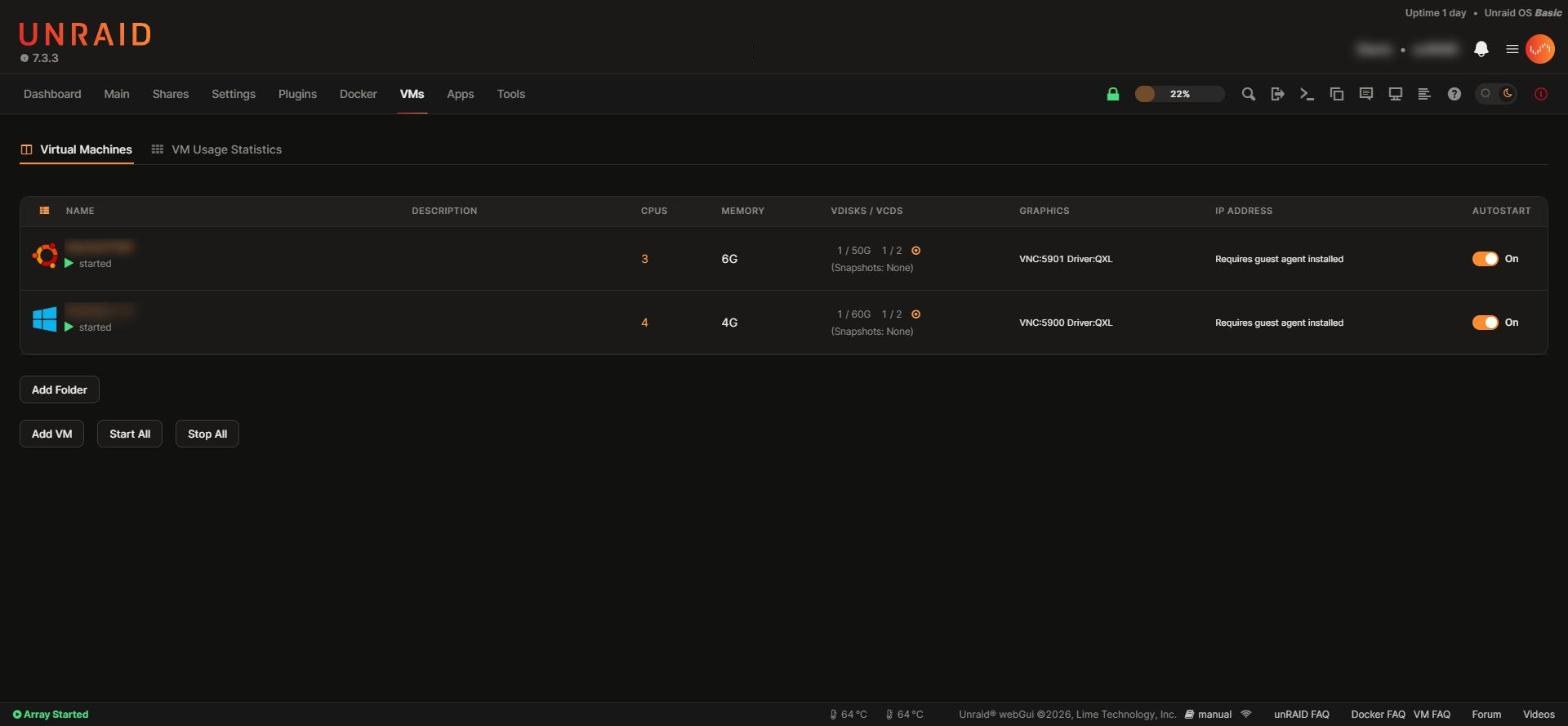Click the CPU count 3 value

pyautogui.click(x=644, y=259)
